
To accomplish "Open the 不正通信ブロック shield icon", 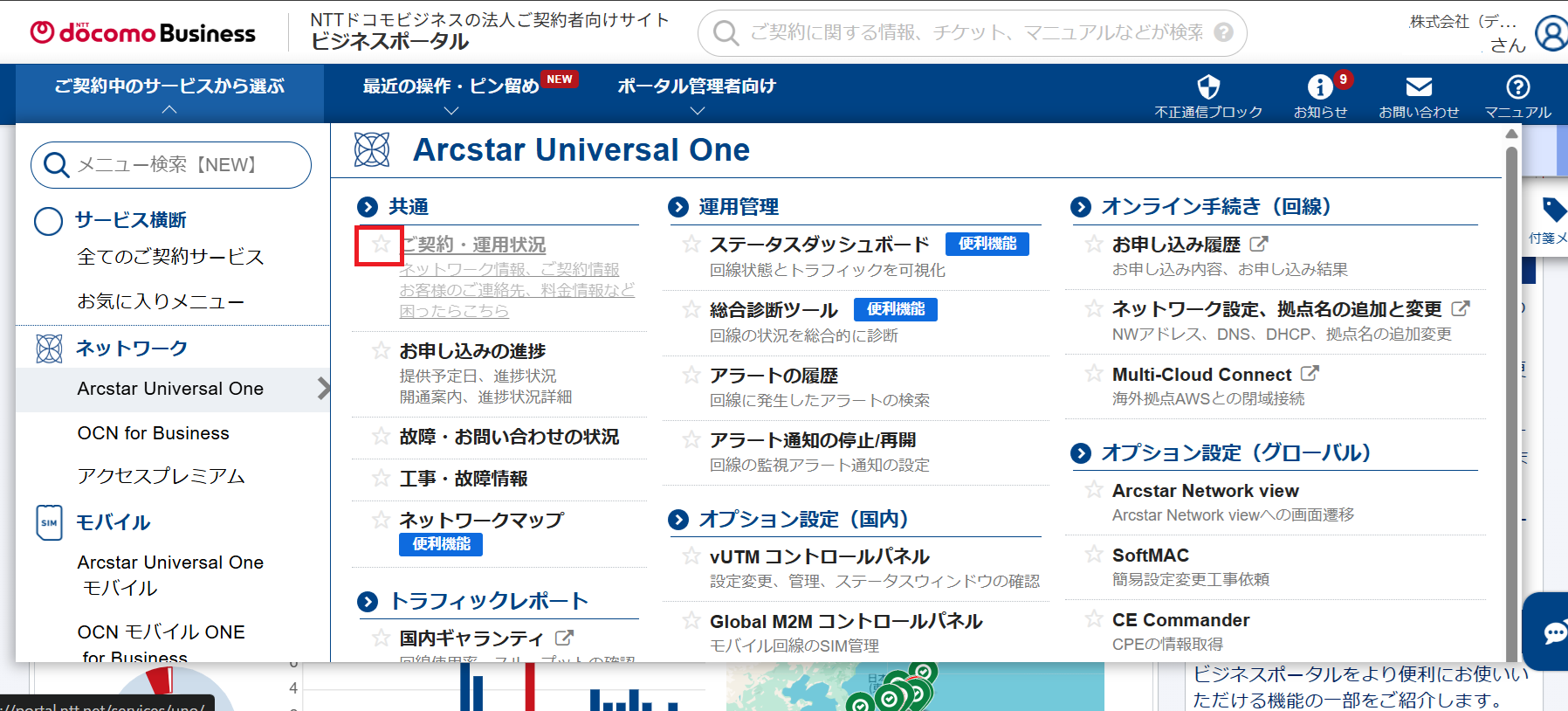I will pos(1208,87).
